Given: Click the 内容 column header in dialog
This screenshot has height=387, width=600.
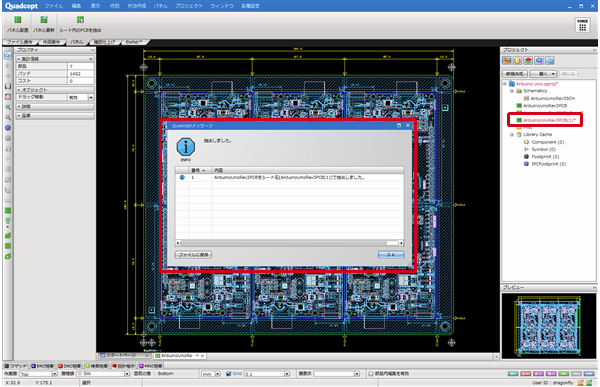Looking at the screenshot, I should coord(308,170).
